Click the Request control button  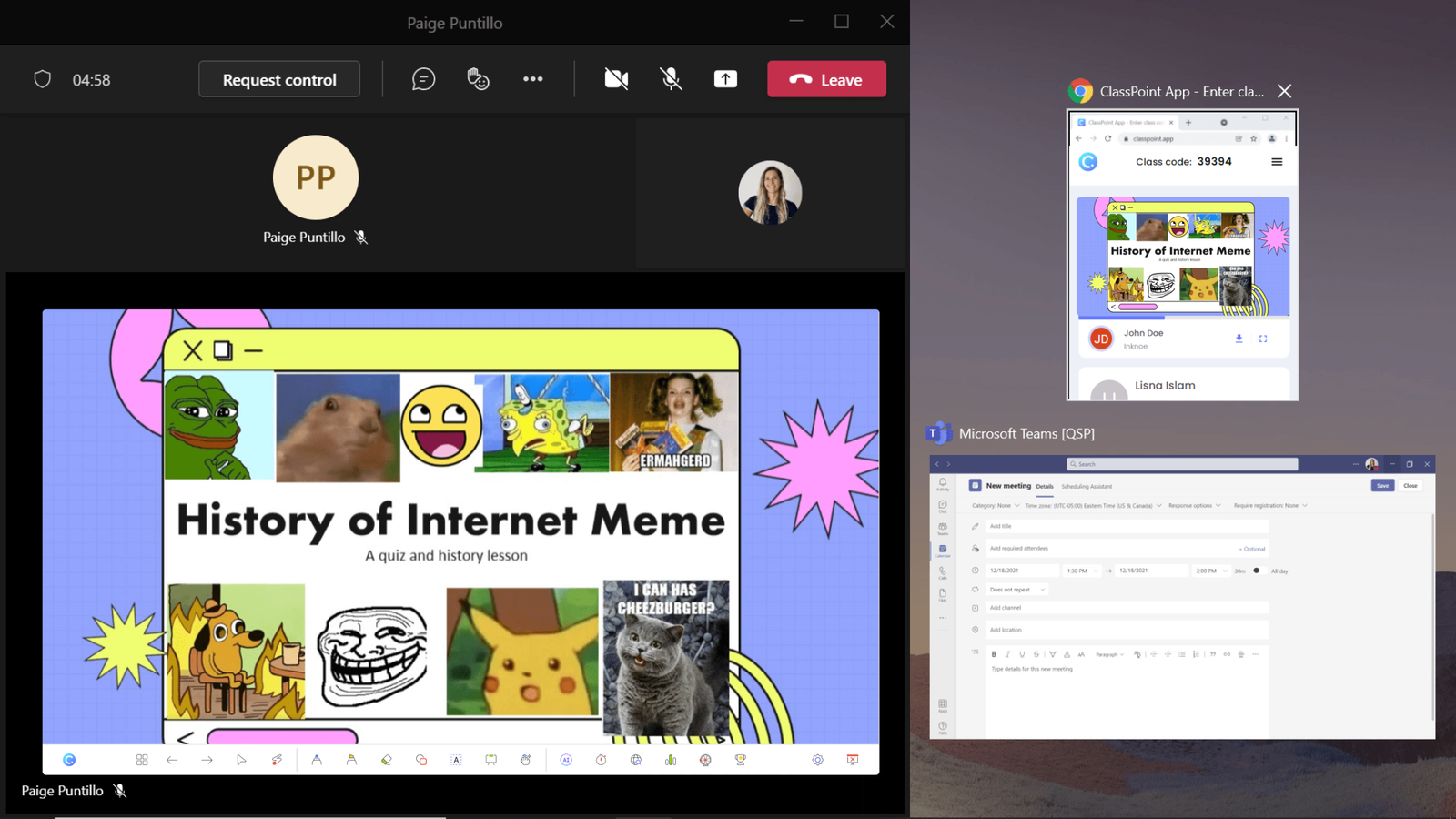pos(279,79)
